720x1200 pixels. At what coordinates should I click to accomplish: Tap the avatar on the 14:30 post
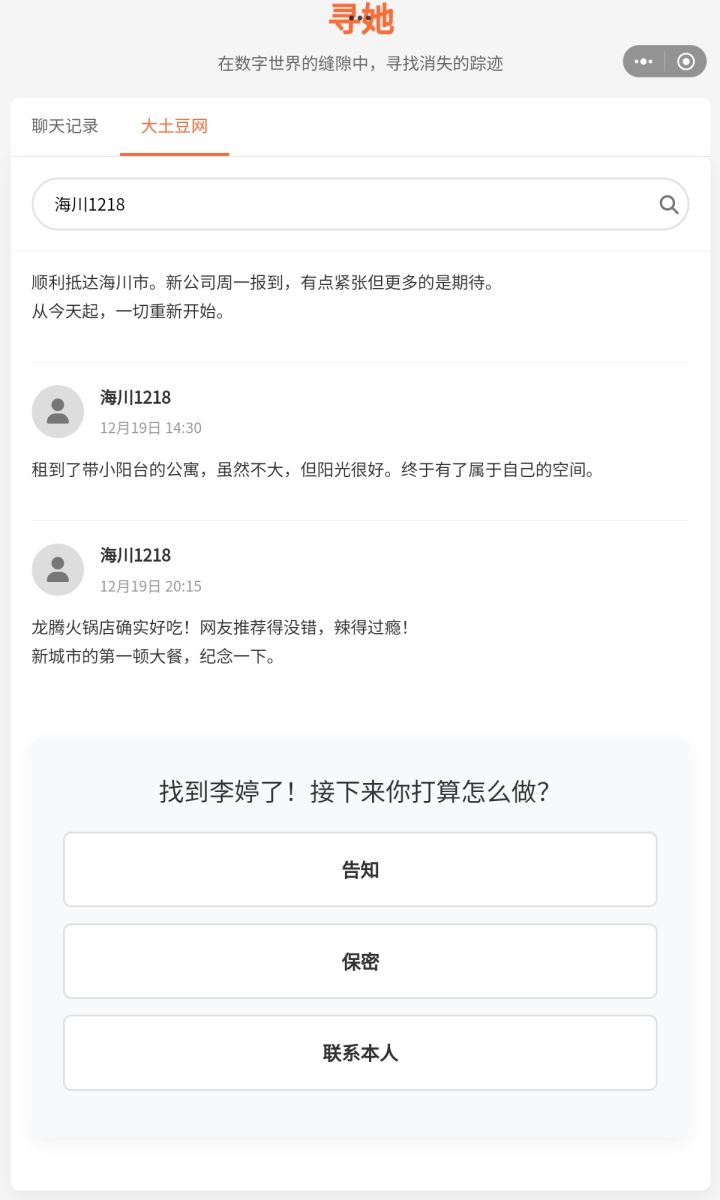pos(58,411)
